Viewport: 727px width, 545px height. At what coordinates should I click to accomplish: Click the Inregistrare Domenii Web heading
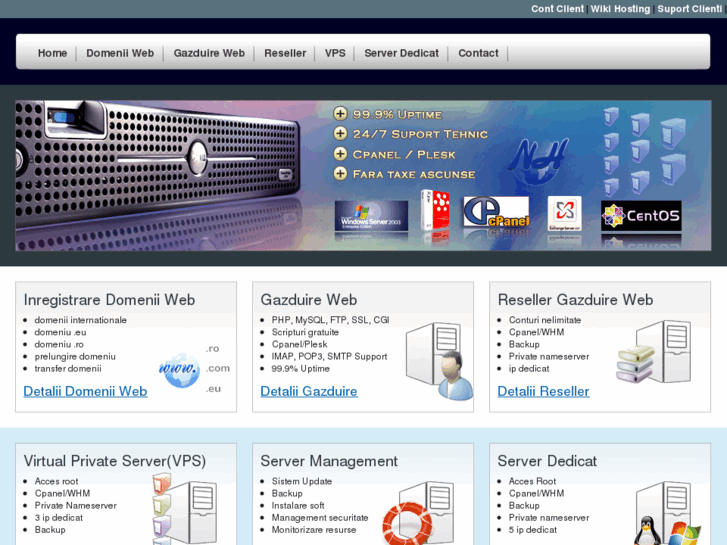(x=109, y=300)
